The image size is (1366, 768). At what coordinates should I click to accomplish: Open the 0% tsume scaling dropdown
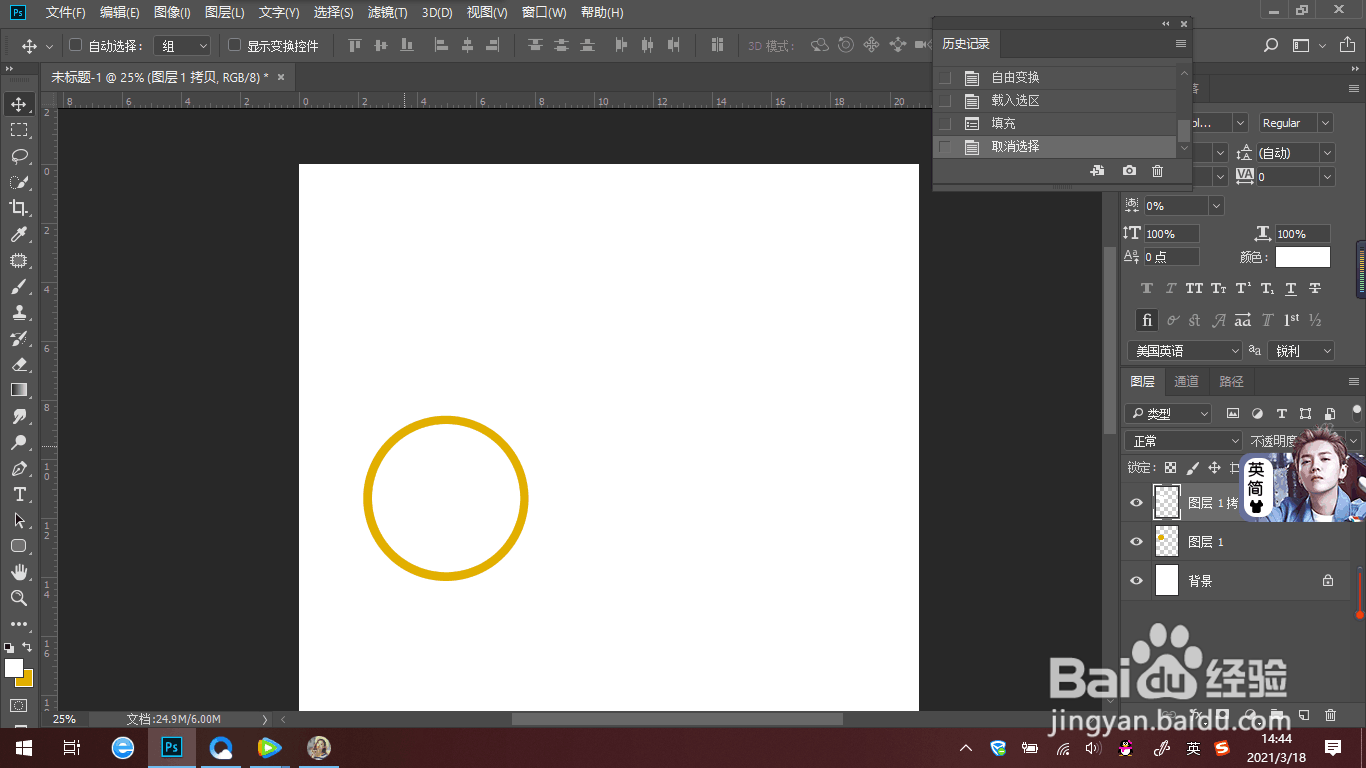[x=1184, y=206]
